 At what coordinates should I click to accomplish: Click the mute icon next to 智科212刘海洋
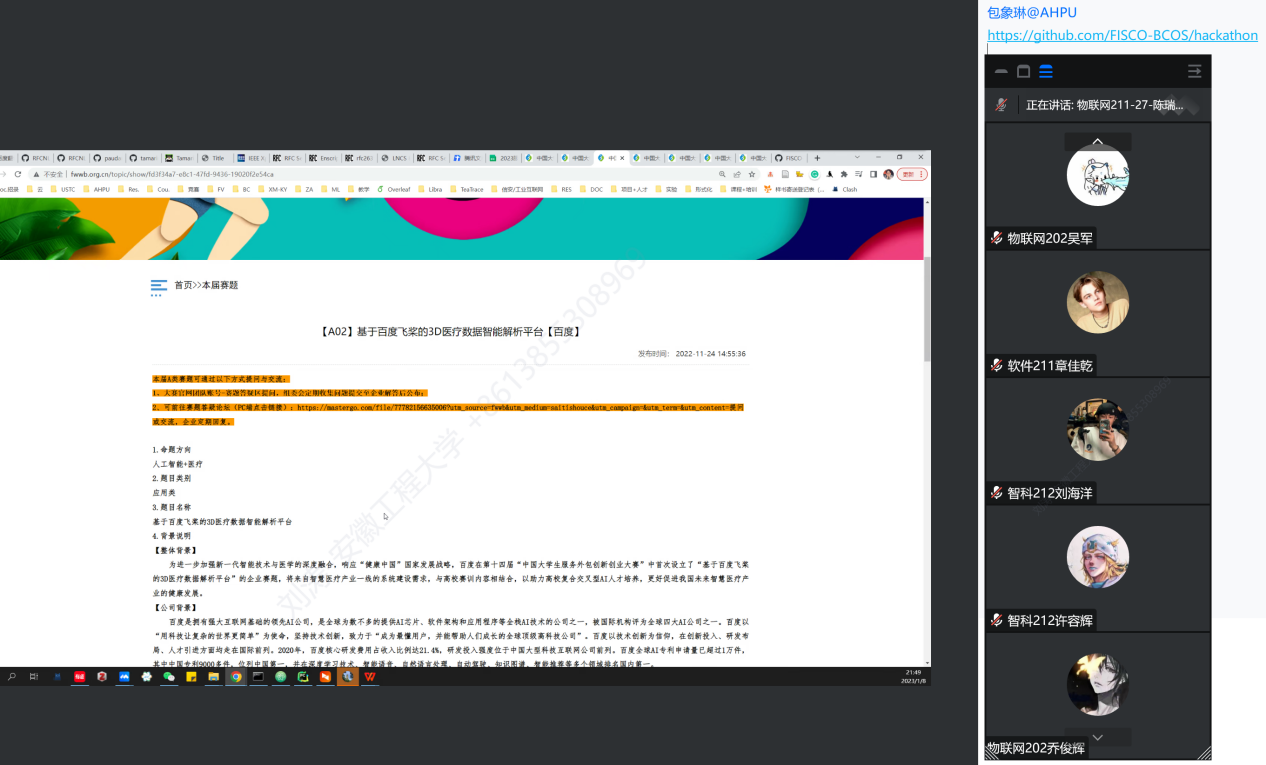pos(997,493)
